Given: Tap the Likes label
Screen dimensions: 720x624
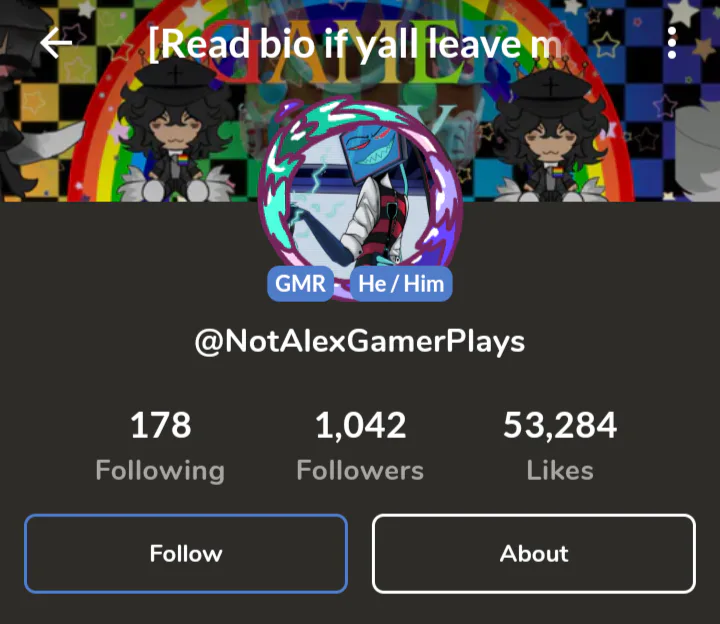Looking at the screenshot, I should 560,471.
